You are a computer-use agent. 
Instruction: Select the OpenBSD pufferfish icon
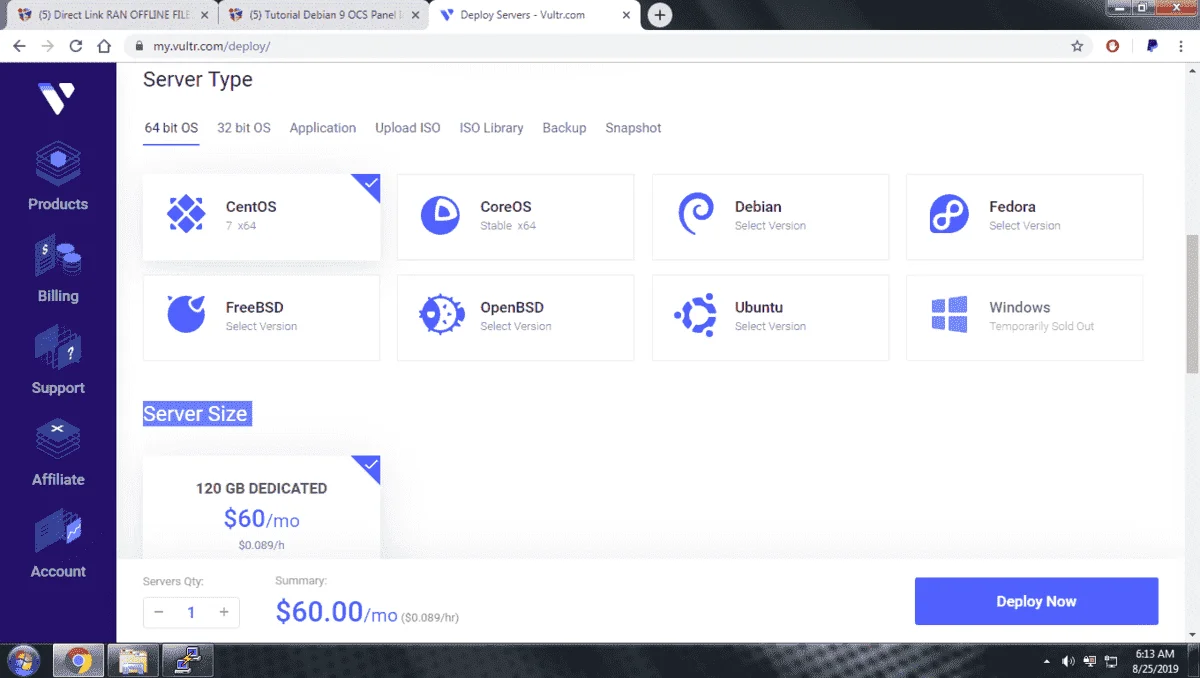pyautogui.click(x=441, y=315)
